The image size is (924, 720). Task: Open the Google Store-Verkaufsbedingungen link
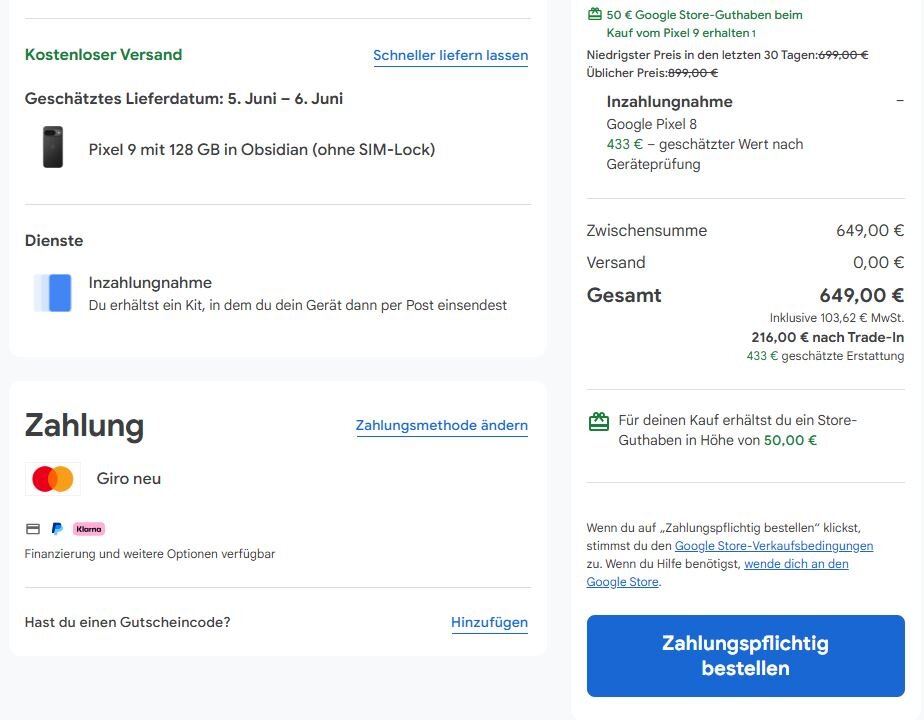(x=774, y=546)
